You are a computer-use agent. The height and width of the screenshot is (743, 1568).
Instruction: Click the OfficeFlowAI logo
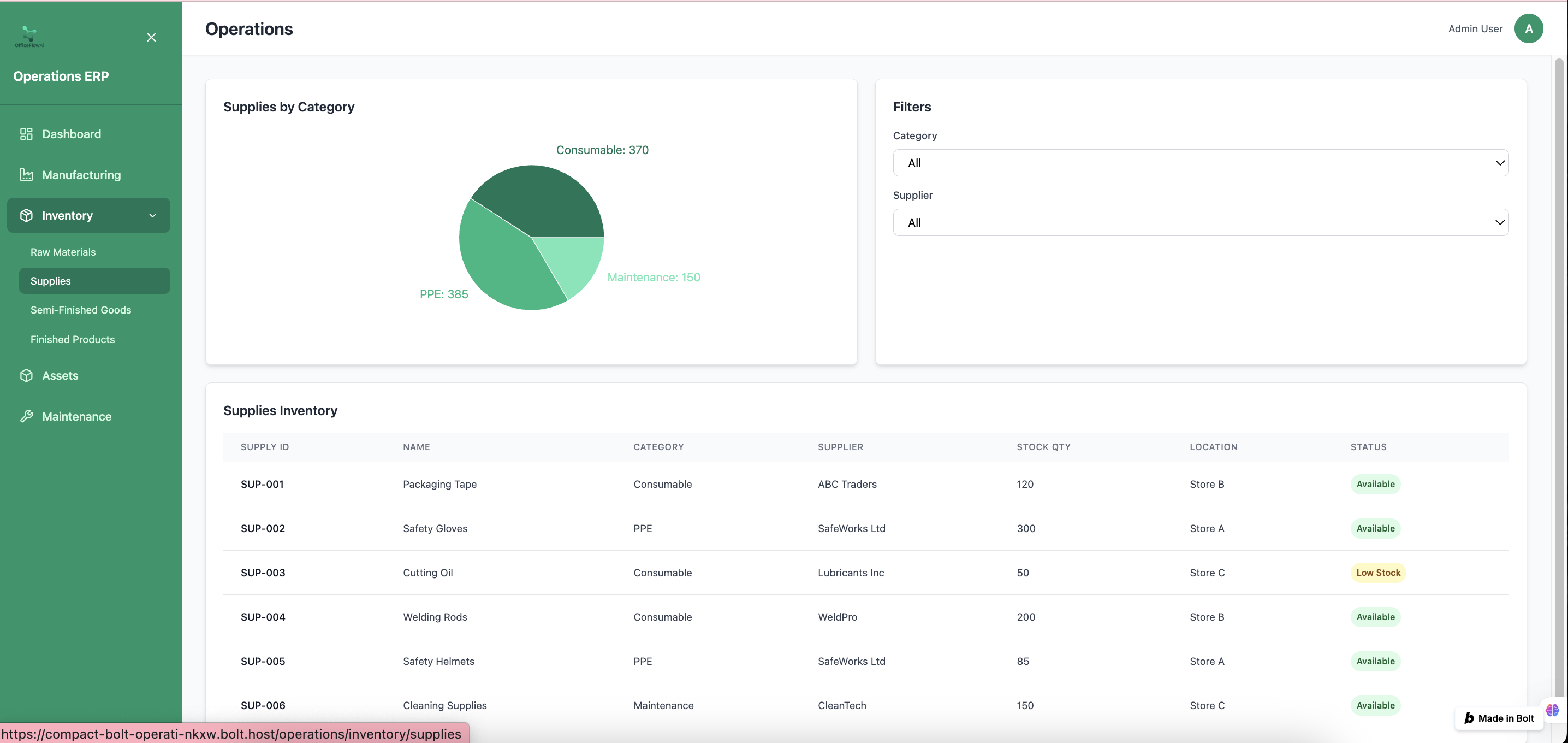[29, 37]
